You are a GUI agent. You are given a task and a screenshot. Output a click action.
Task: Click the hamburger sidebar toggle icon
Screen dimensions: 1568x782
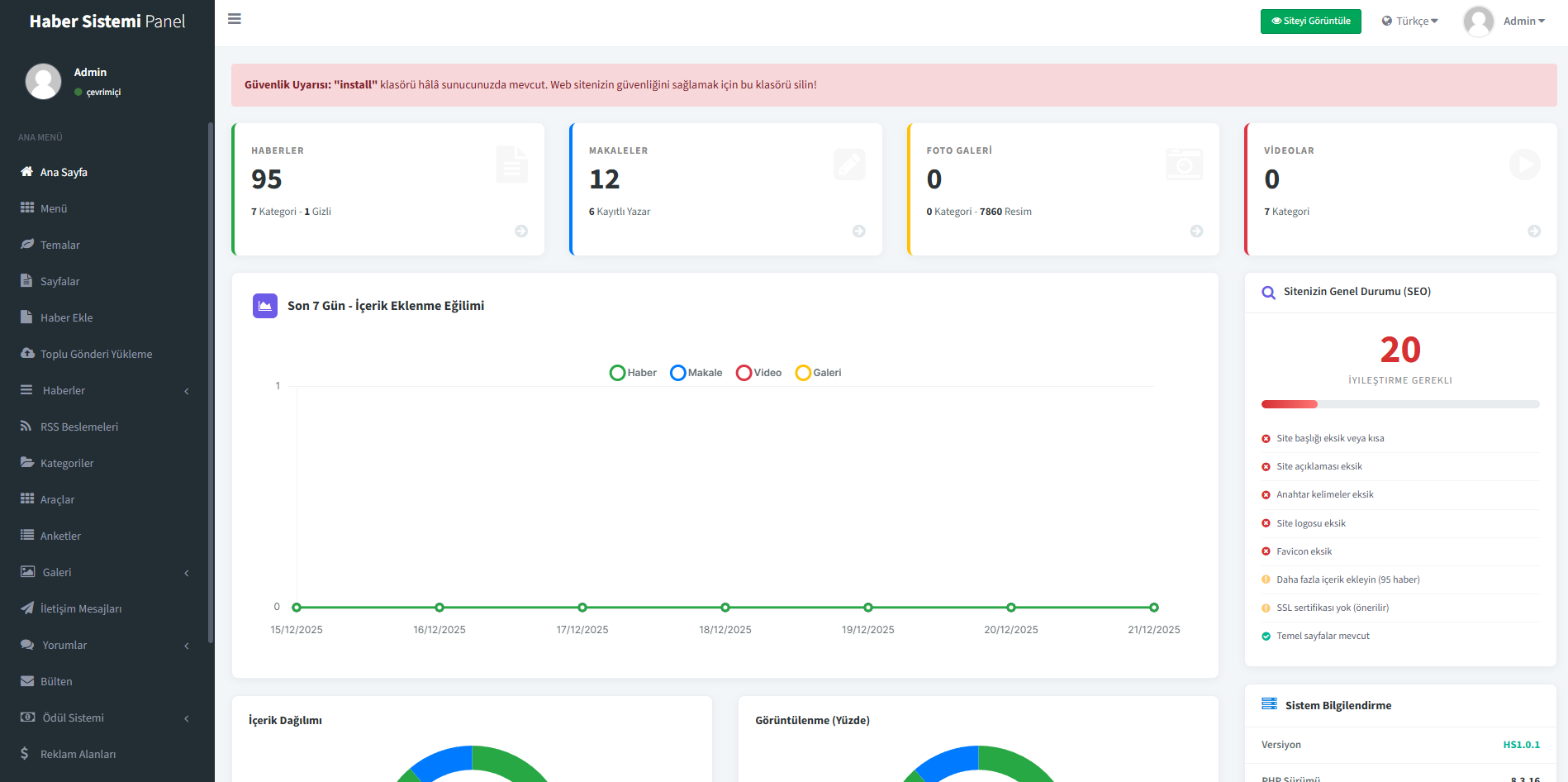[235, 19]
